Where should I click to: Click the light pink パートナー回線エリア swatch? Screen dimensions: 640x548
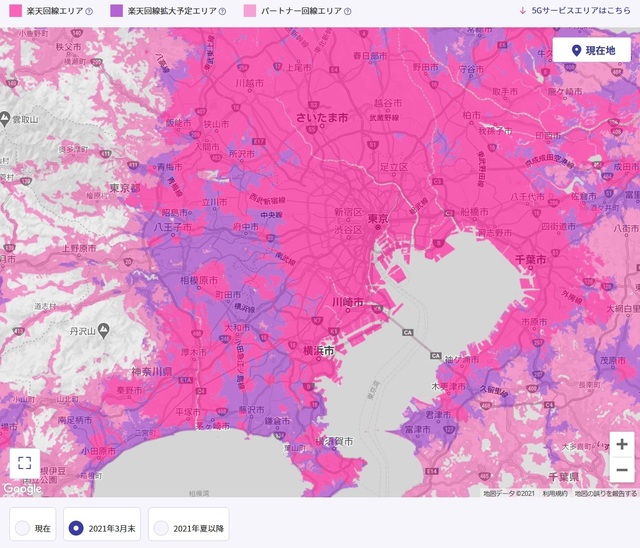point(250,12)
